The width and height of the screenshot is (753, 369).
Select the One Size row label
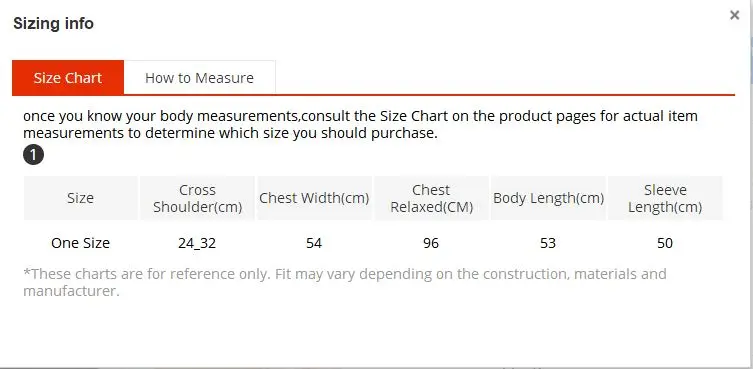tap(80, 243)
